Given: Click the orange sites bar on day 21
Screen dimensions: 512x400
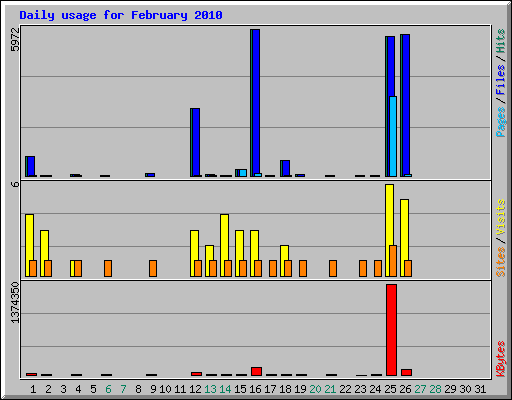Looking at the screenshot, I should click(x=333, y=268).
